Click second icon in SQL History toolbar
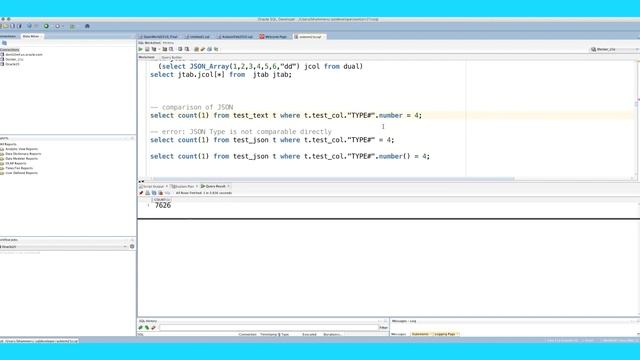Screen dimensions: 640x360 pos(147,327)
